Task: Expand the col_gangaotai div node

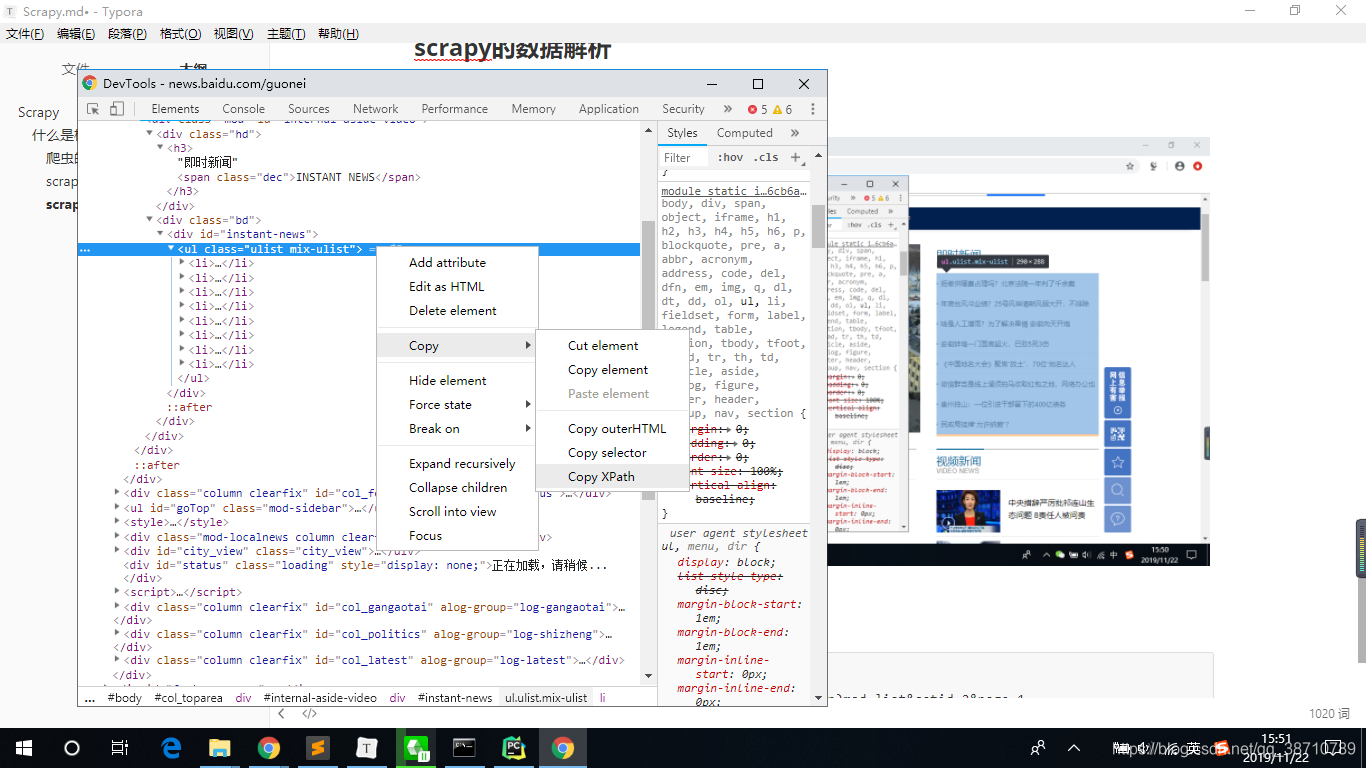Action: (118, 607)
